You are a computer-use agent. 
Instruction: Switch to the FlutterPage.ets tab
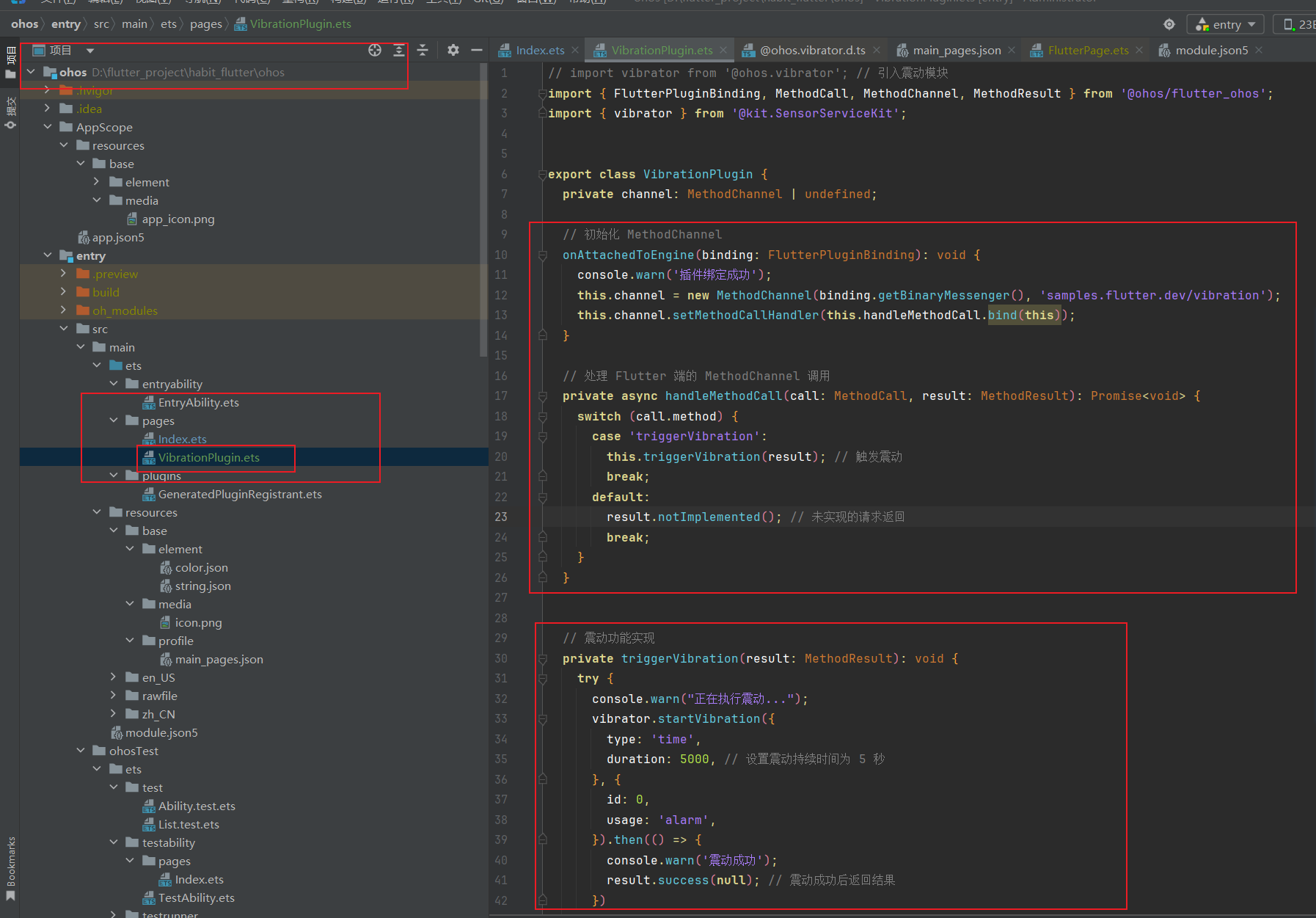pyautogui.click(x=1088, y=50)
